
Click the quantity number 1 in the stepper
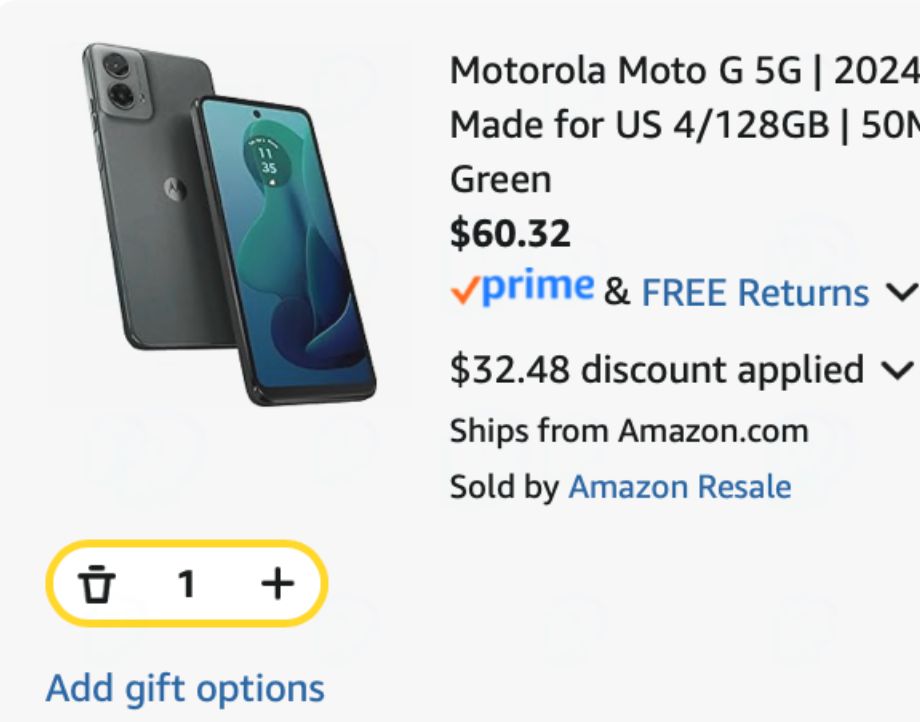point(186,584)
